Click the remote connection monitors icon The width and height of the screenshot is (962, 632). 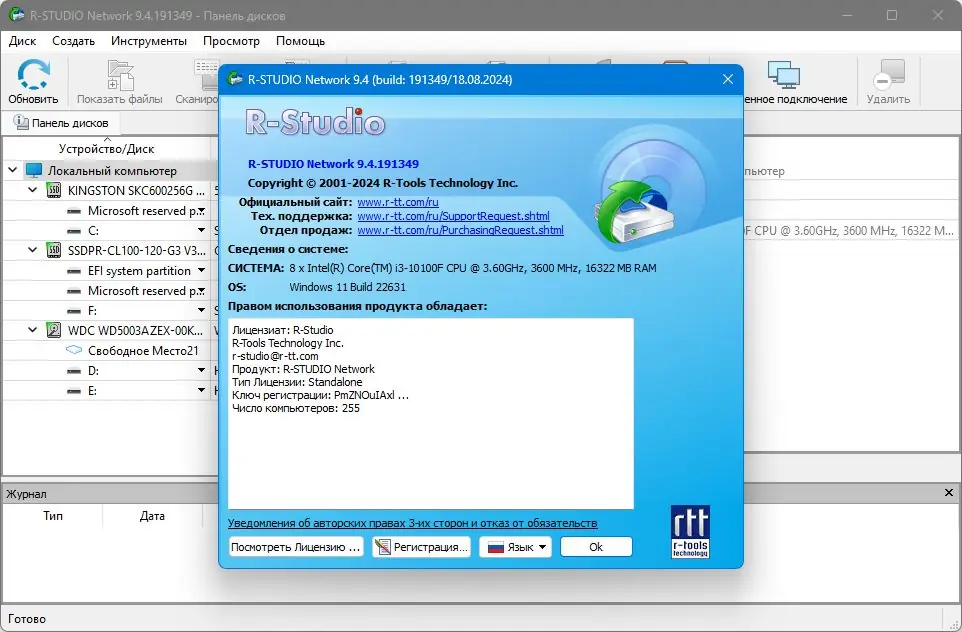coord(783,74)
